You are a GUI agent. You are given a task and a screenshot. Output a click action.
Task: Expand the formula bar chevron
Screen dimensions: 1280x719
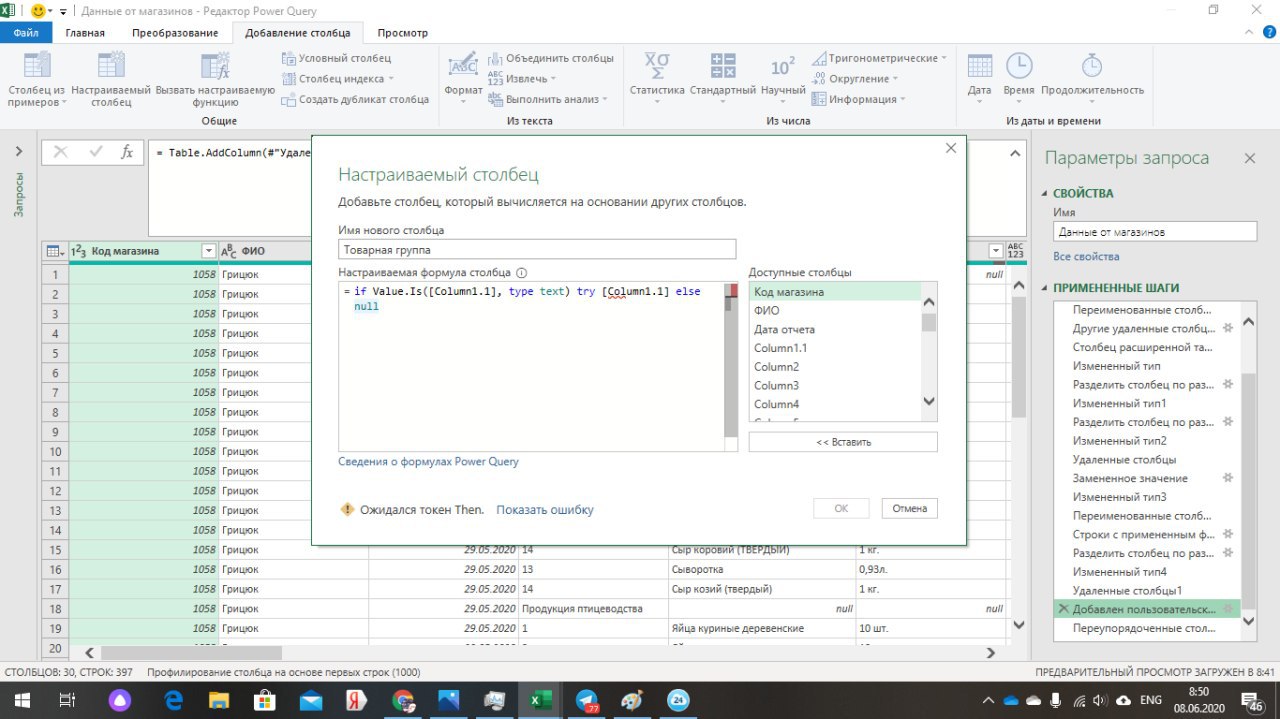1016,153
